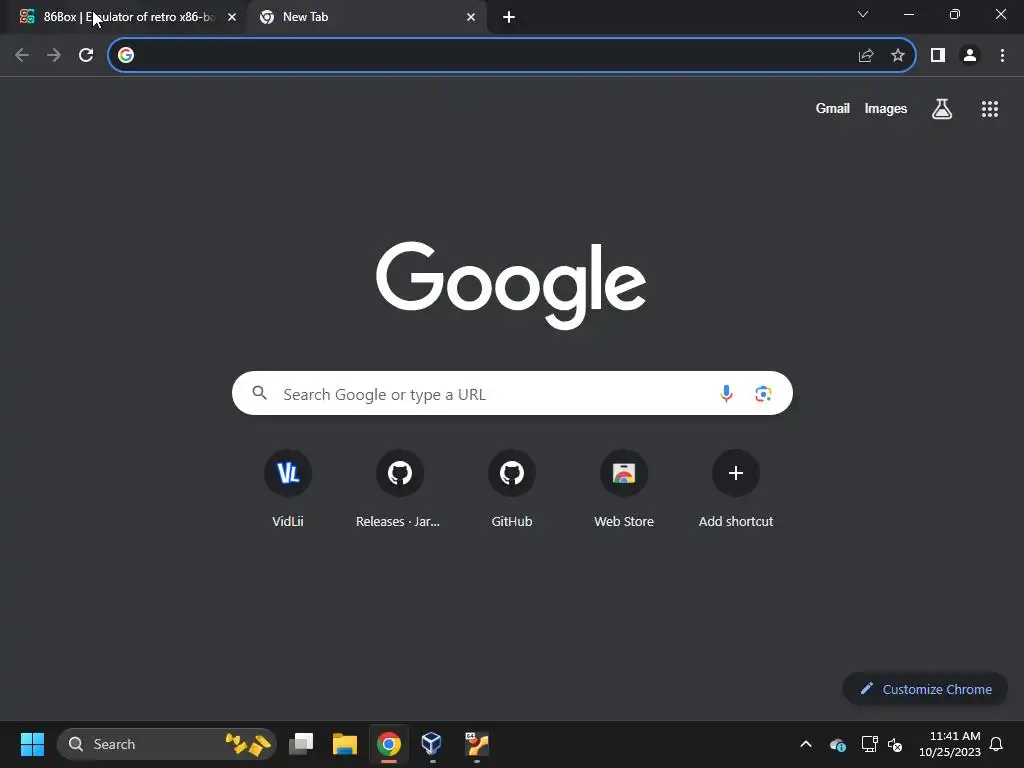This screenshot has width=1024, height=768.
Task: Open the Chrome profile menu
Action: point(970,56)
